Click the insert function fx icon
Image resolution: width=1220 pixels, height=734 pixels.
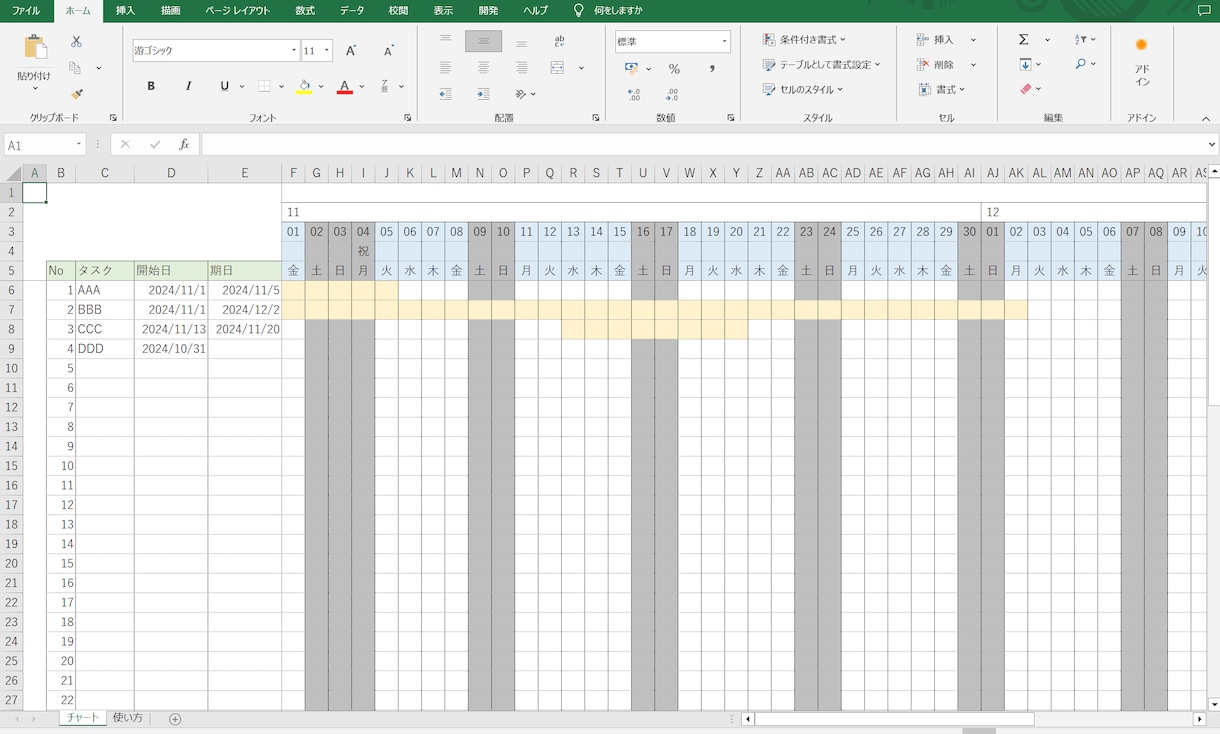click(184, 145)
